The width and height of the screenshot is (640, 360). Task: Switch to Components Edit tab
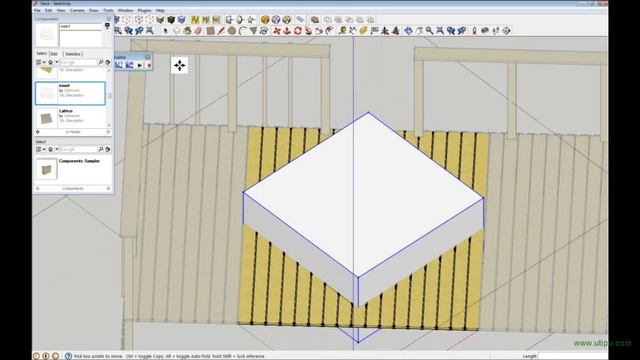click(x=54, y=53)
